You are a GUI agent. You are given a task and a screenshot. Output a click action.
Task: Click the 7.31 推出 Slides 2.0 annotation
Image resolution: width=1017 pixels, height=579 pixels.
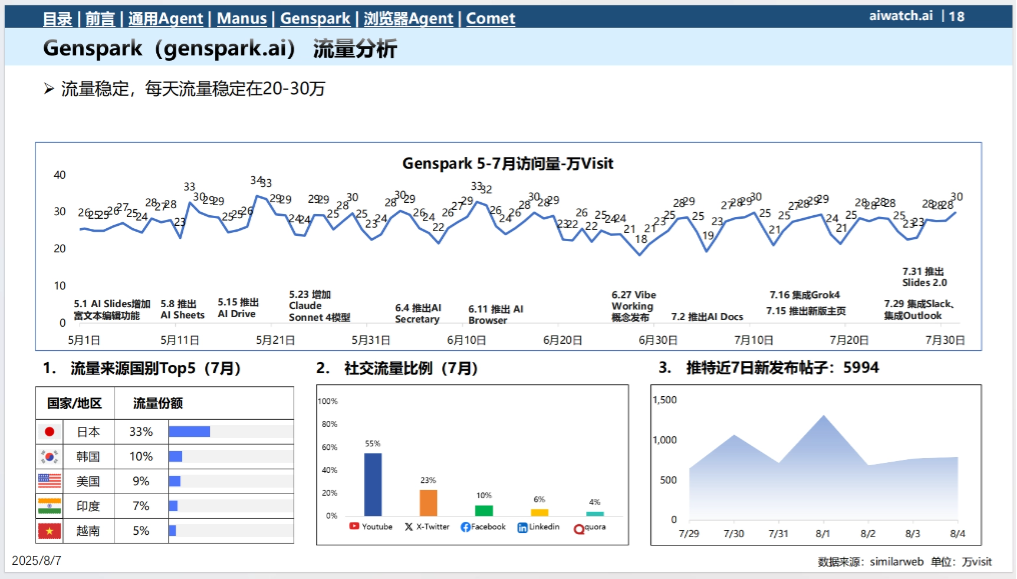[x=924, y=277]
